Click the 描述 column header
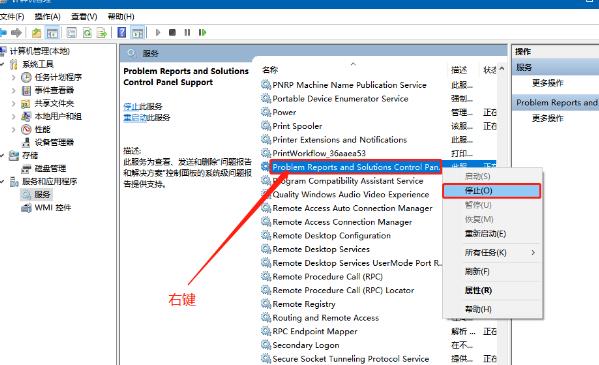Screen dimensions: 599x365 tap(459, 70)
